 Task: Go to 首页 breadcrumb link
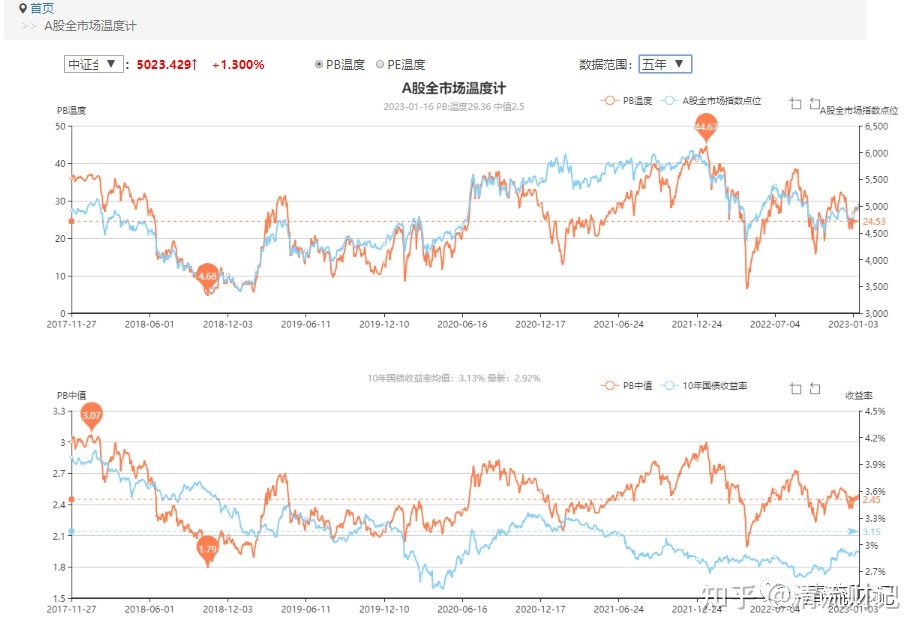click(x=42, y=8)
